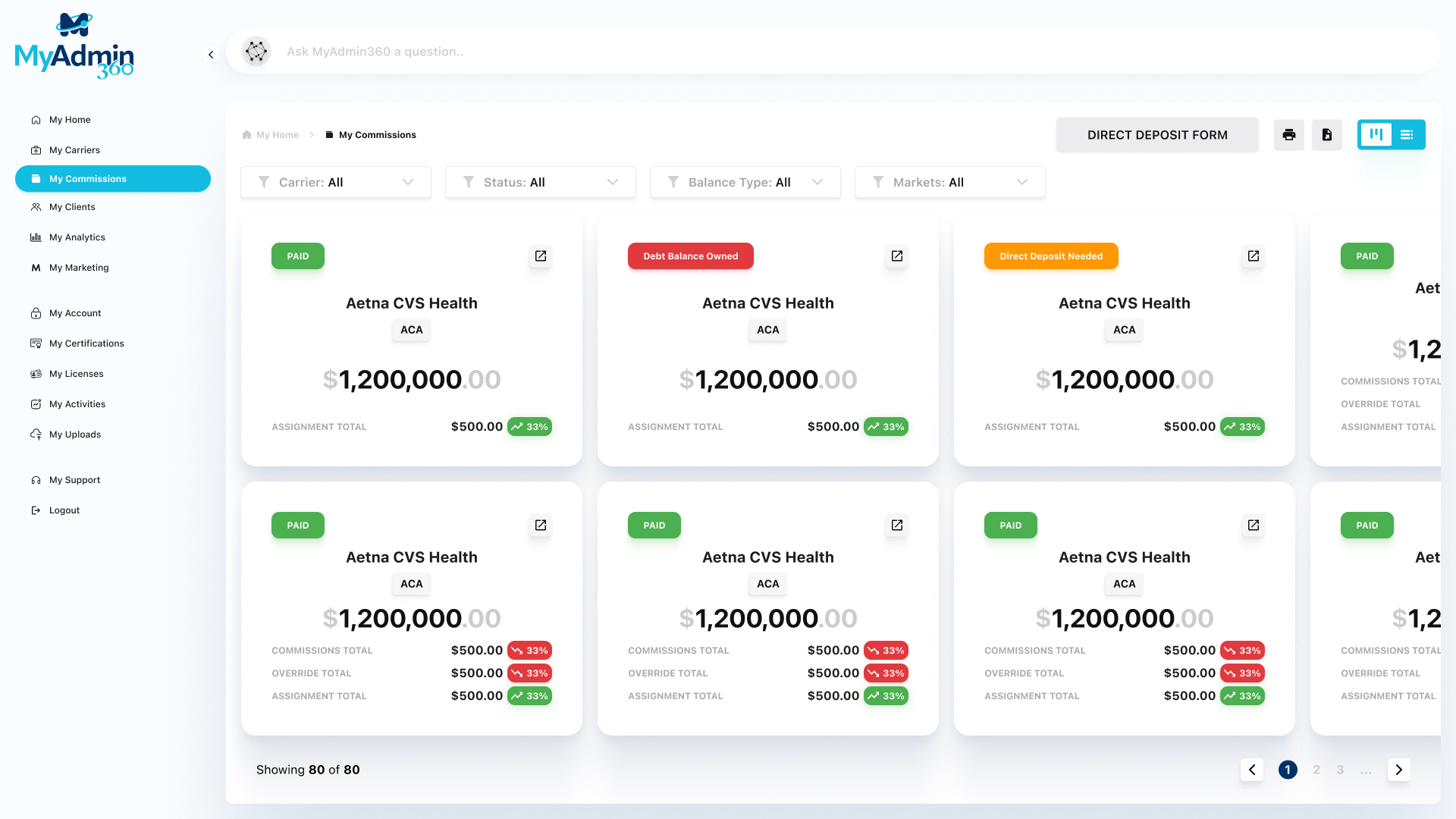Expand the Status filter

click(x=540, y=182)
